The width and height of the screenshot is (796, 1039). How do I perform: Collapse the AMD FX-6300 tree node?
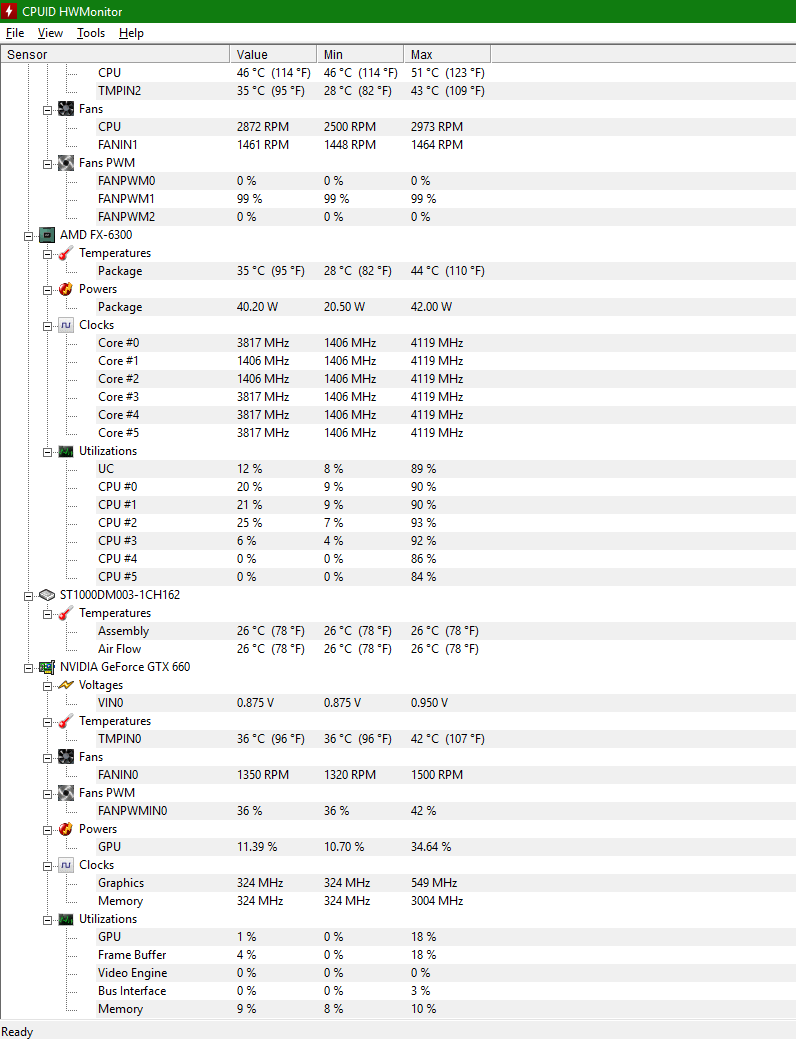tap(28, 236)
